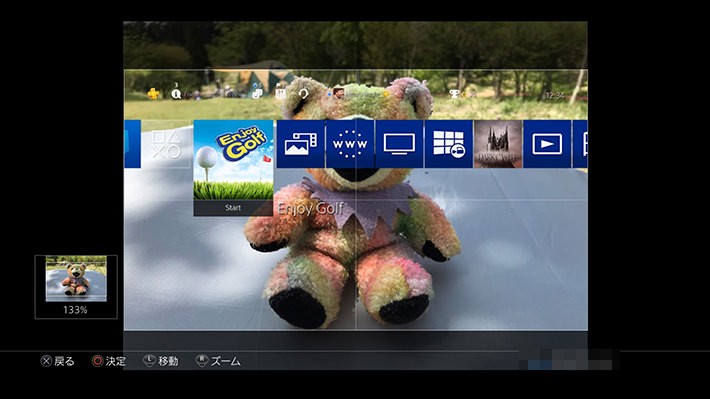Open the www Internet Browser tile
Screen dimensions: 710x399
(350, 144)
